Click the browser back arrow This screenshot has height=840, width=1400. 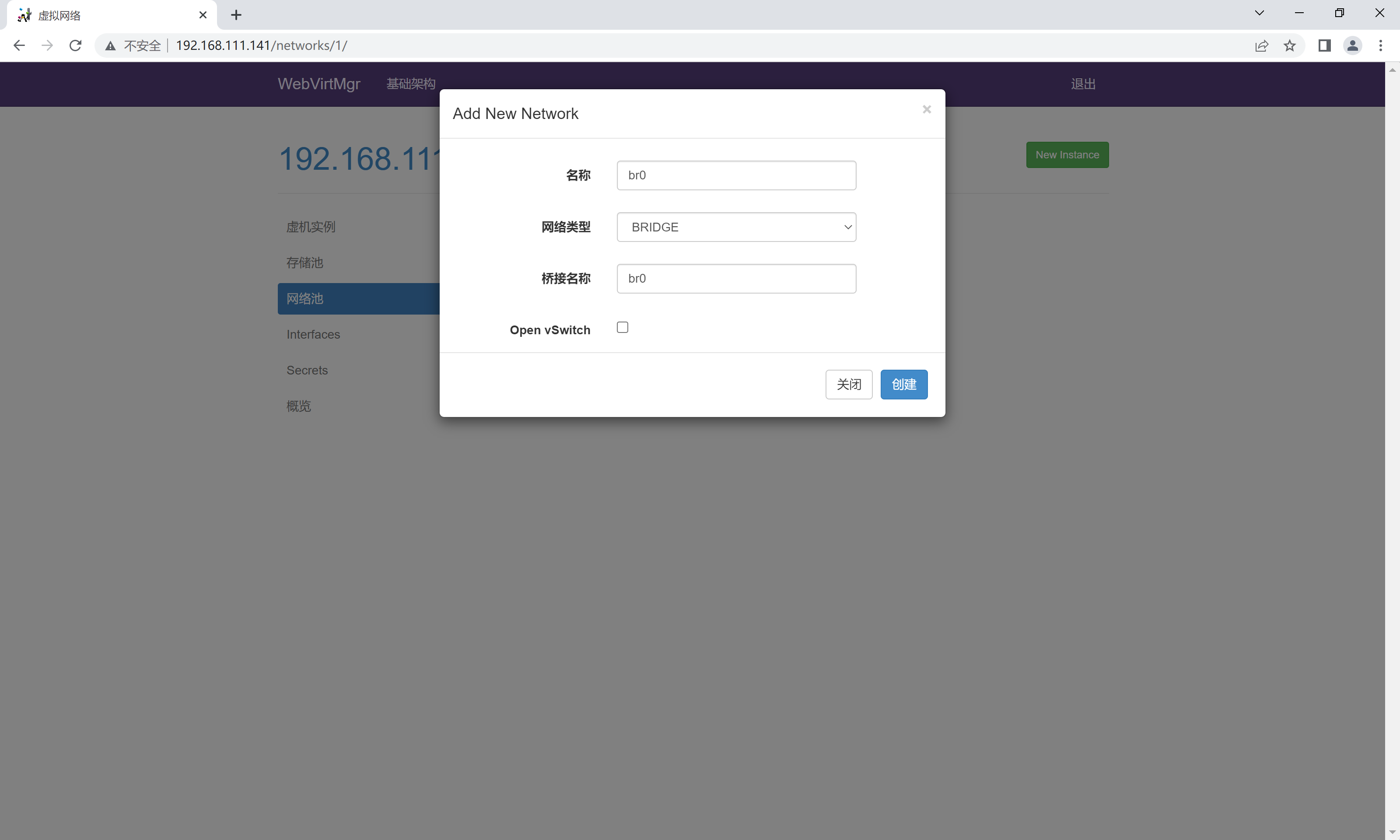(19, 45)
